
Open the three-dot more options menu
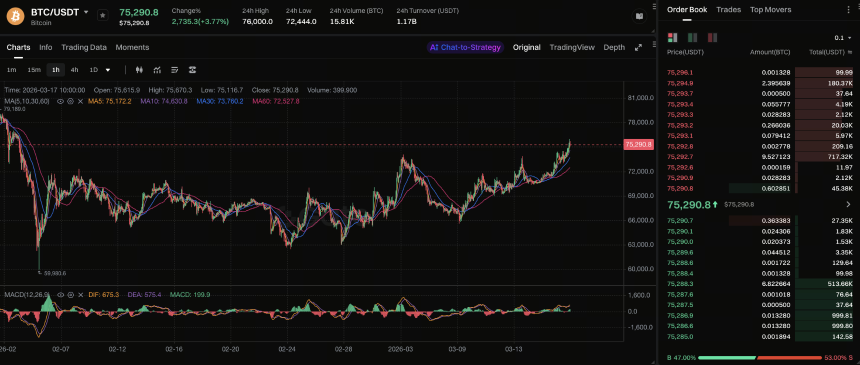coord(849,10)
